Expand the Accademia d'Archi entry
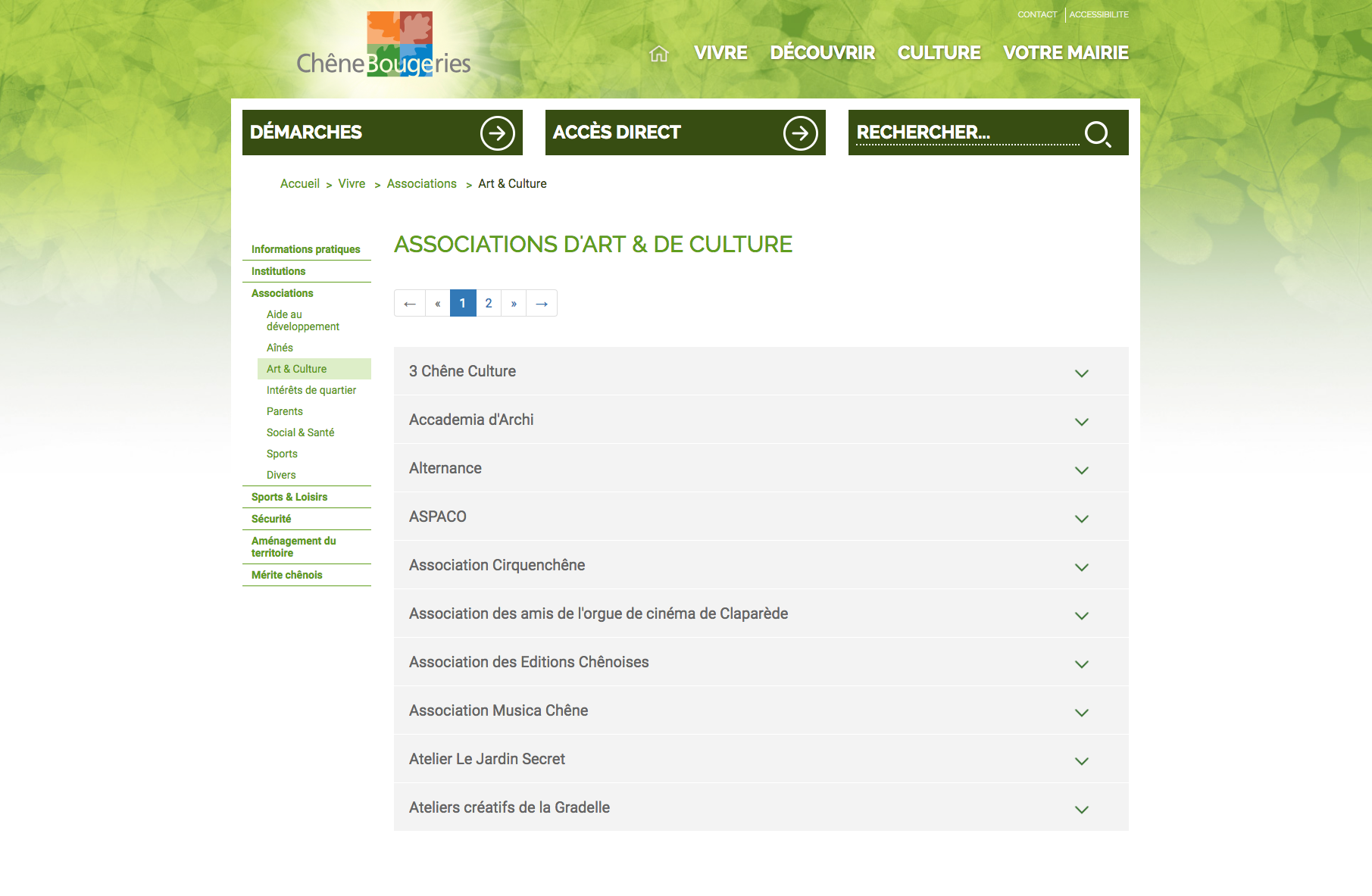Viewport: 1372px width, 896px height. click(x=761, y=420)
